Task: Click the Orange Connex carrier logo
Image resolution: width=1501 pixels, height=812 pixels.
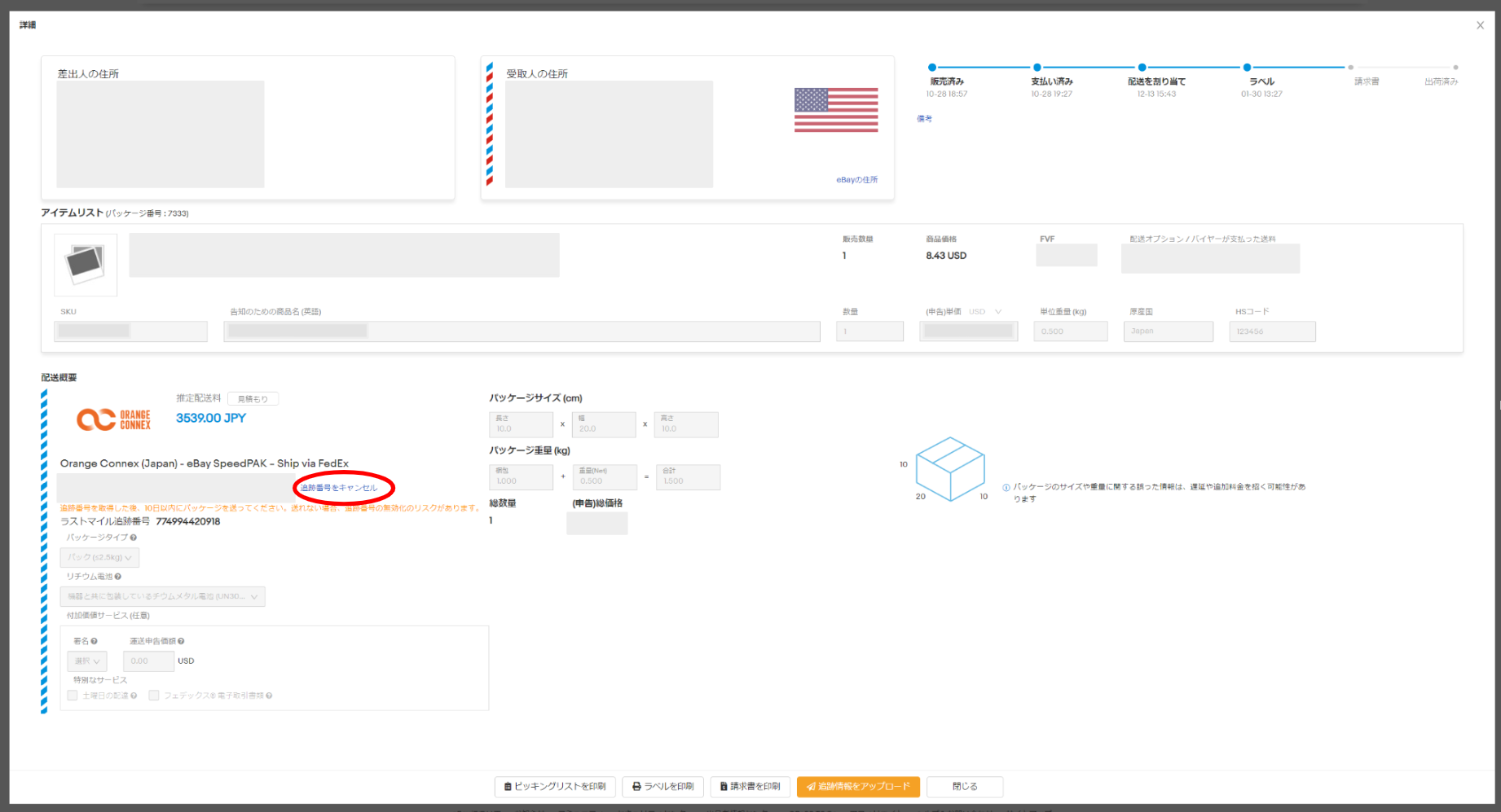Action: tap(113, 419)
